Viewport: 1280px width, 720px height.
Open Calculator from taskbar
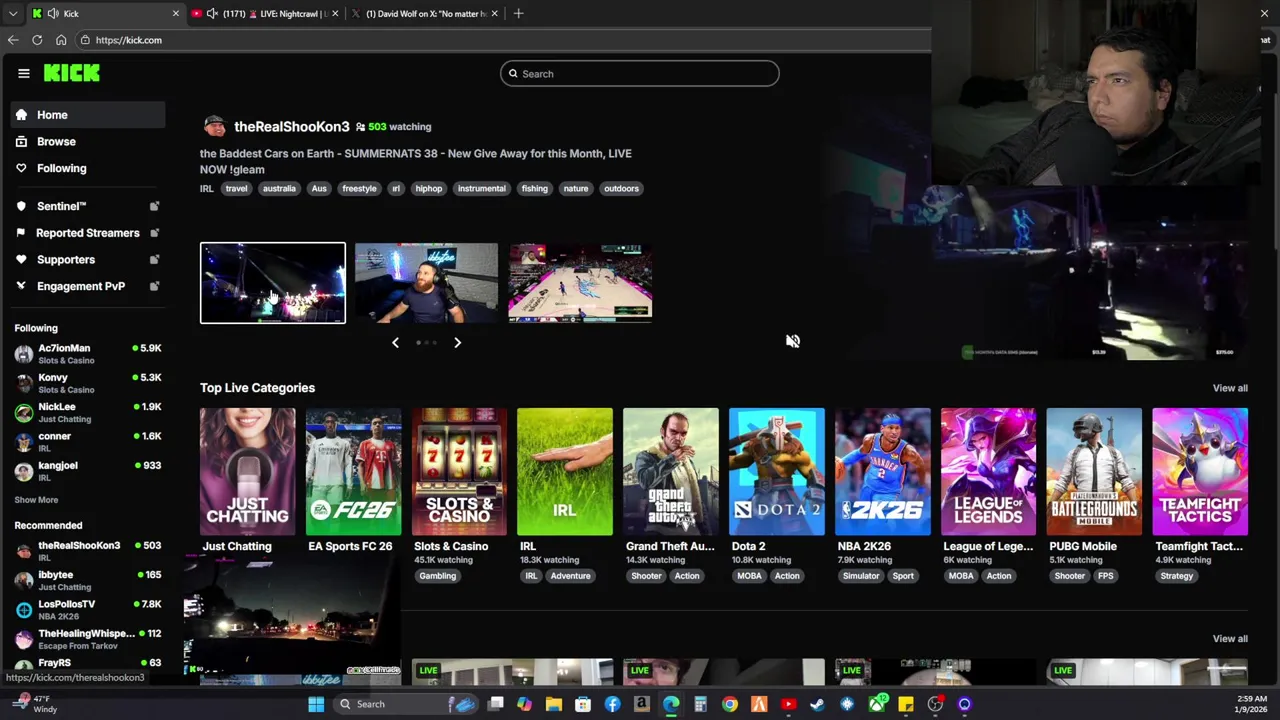[x=700, y=704]
